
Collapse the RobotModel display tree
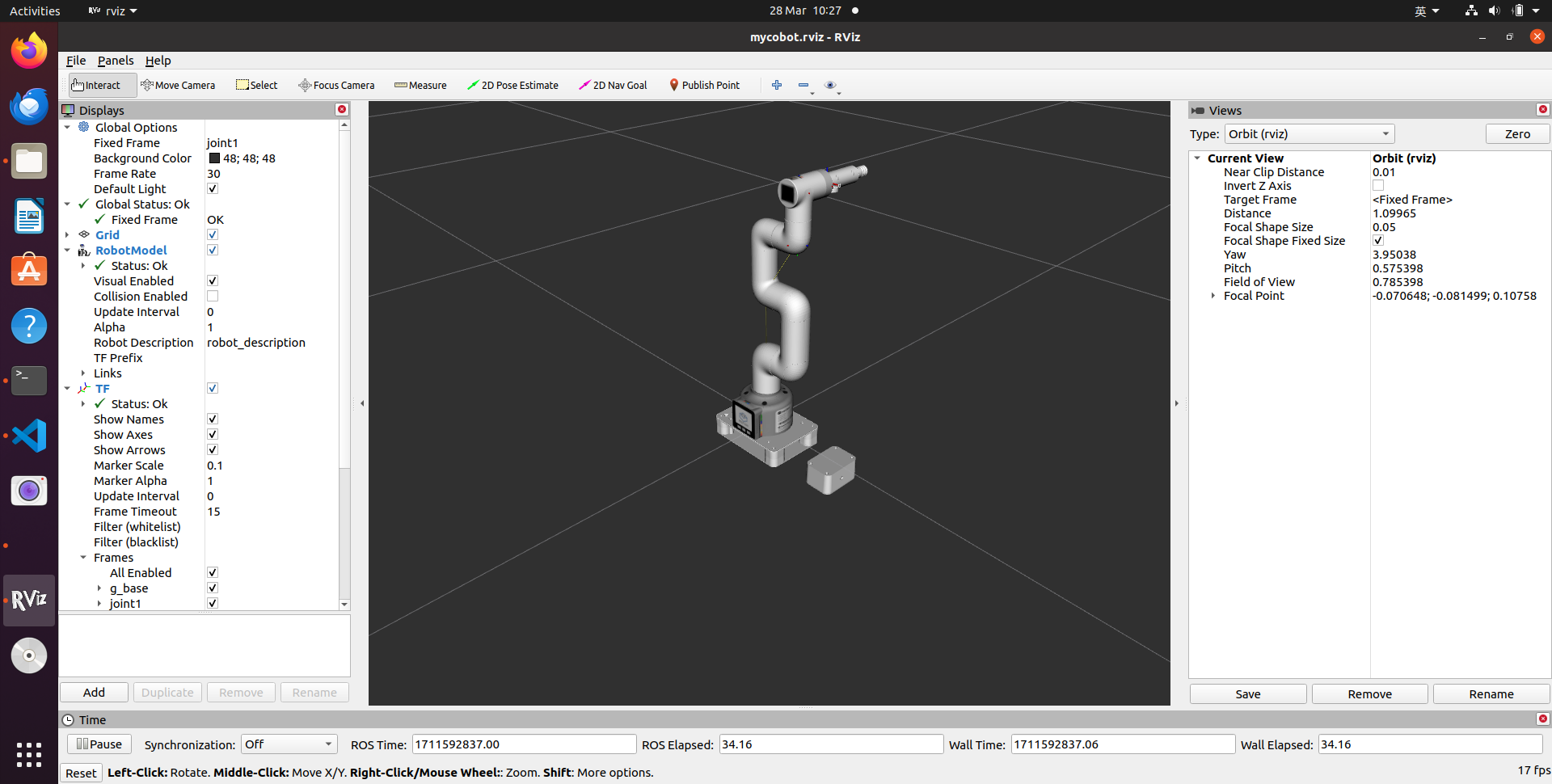pyautogui.click(x=67, y=250)
